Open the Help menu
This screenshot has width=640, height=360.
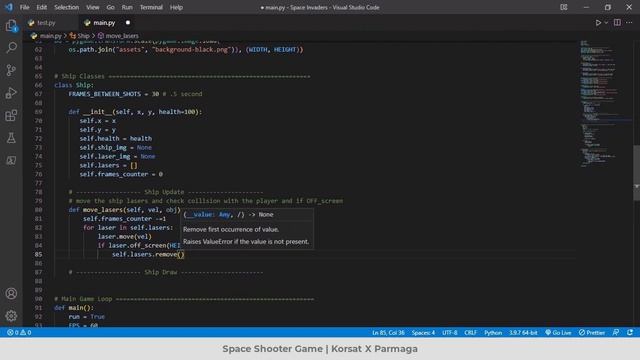[x=176, y=7]
